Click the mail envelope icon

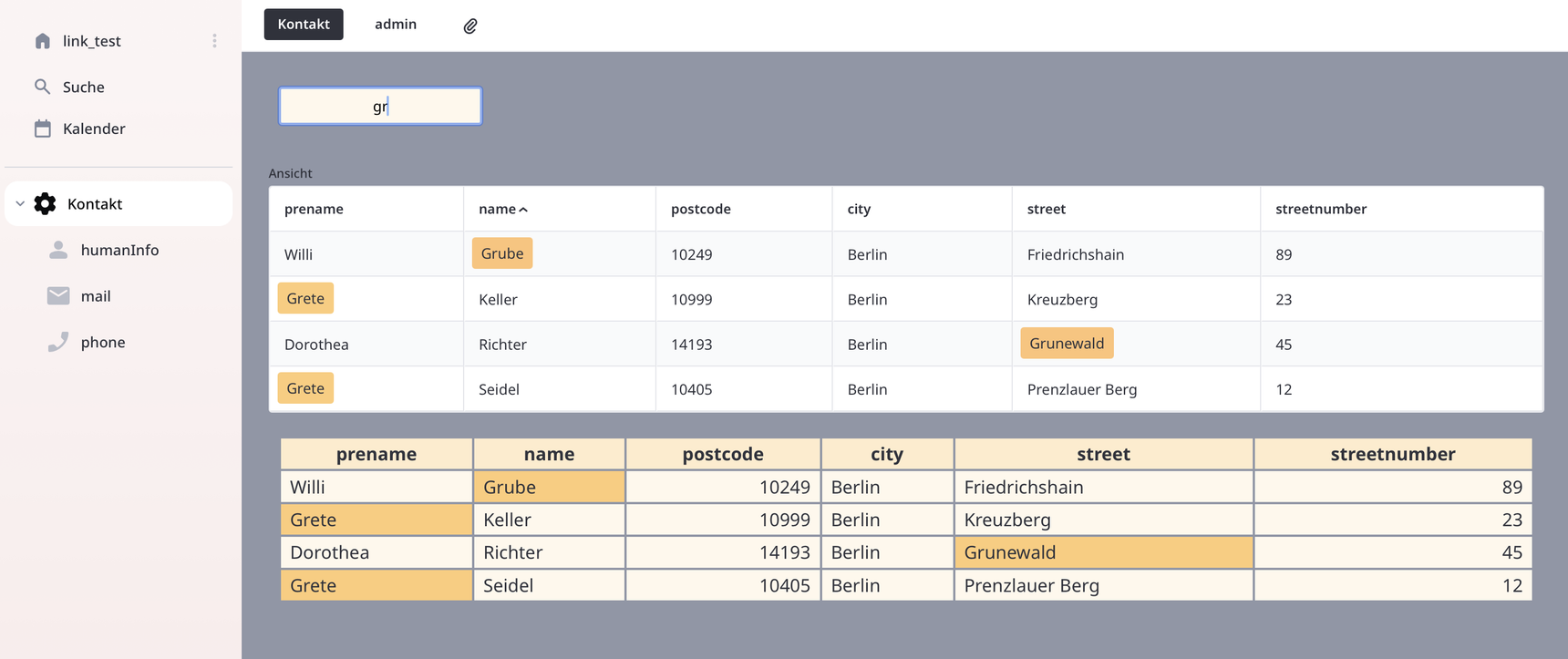pos(58,296)
